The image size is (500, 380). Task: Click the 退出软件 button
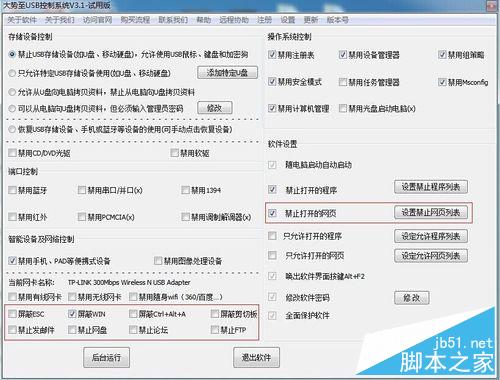[x=256, y=358]
